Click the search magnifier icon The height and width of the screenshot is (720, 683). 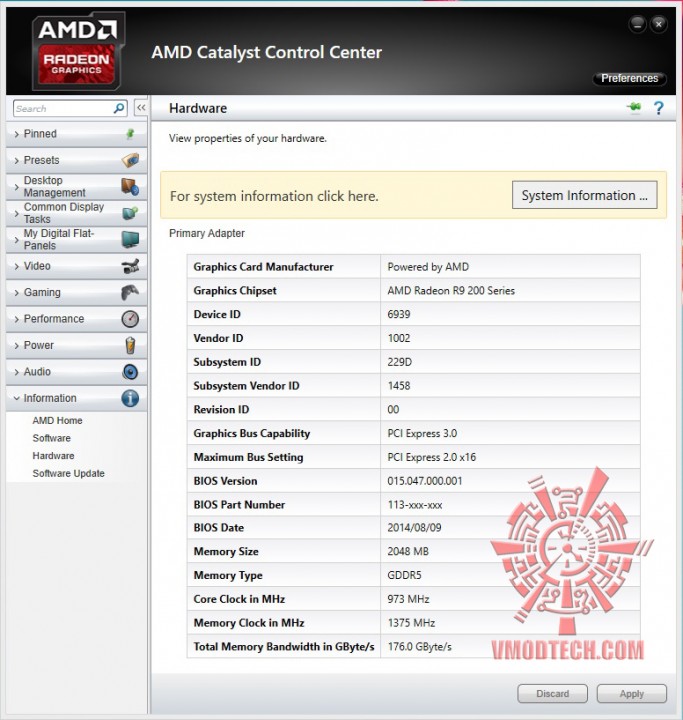(x=119, y=108)
